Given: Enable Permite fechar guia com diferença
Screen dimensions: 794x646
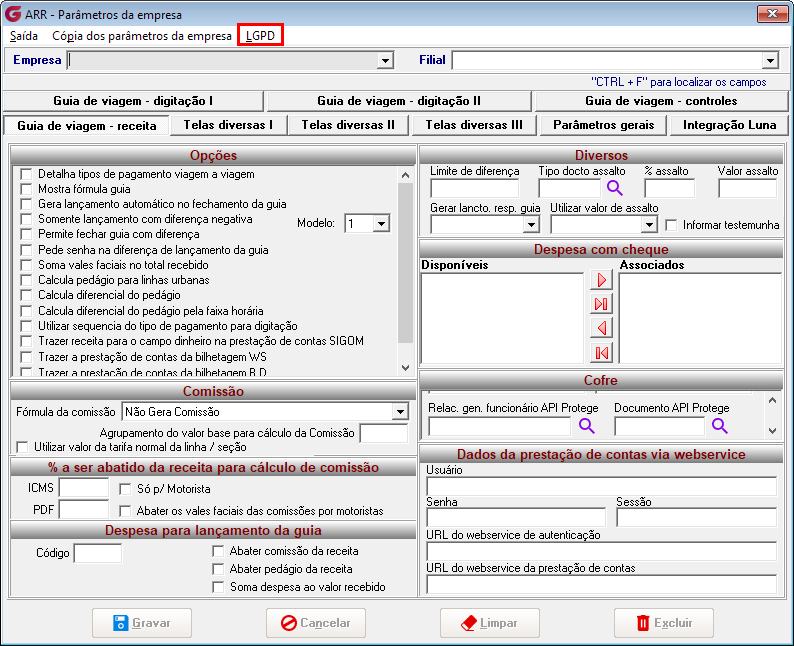Looking at the screenshot, I should click(26, 234).
